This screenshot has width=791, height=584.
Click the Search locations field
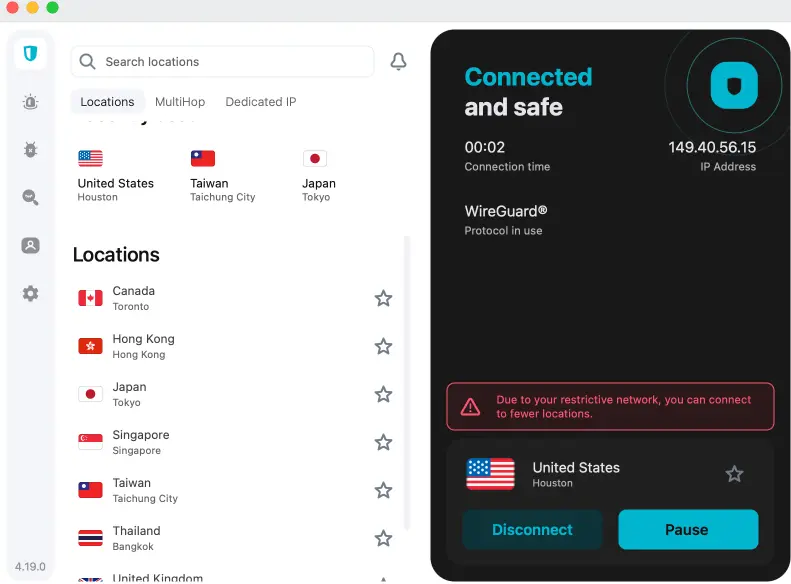pyautogui.click(x=222, y=62)
